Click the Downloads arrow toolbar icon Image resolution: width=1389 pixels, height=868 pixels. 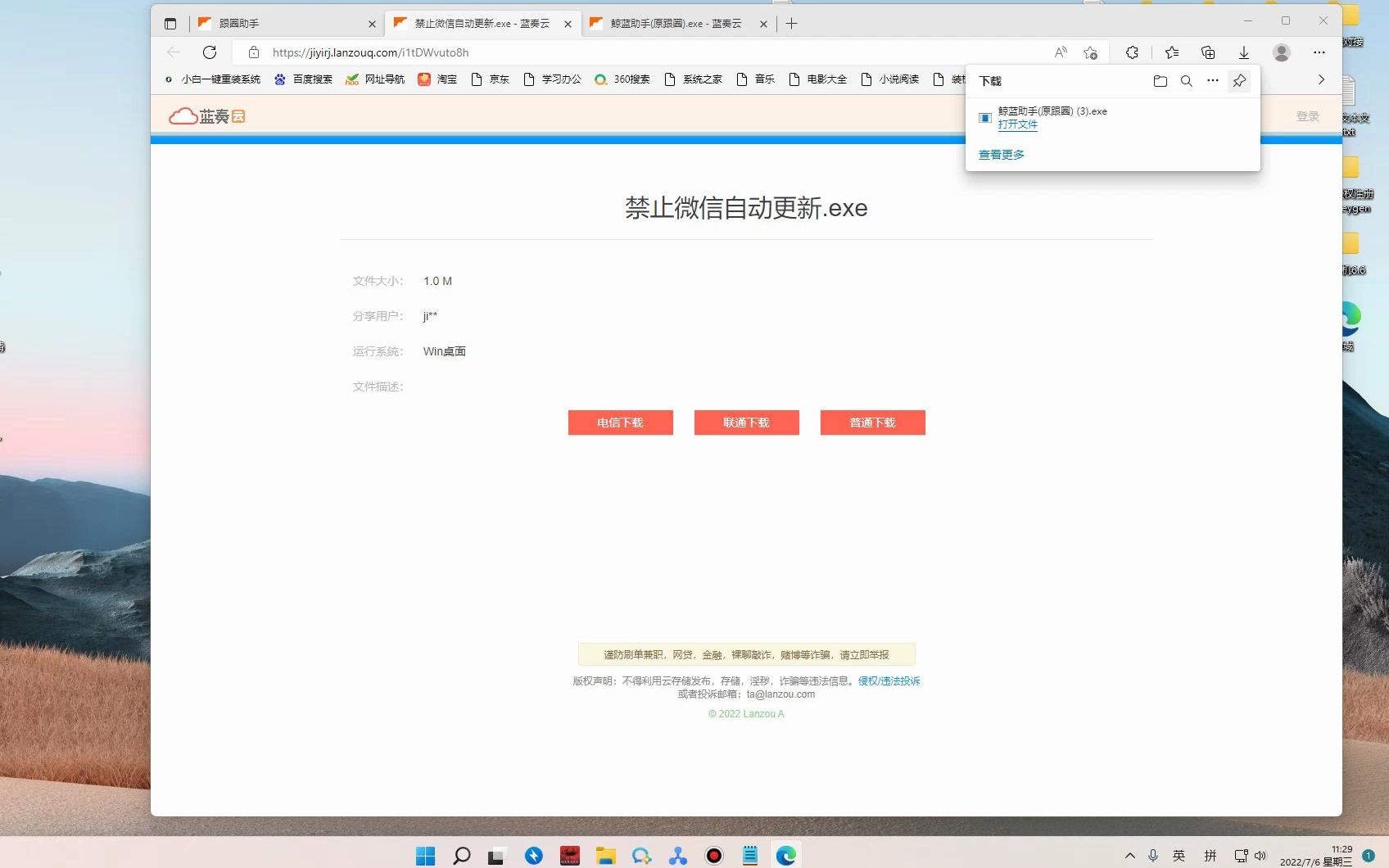click(x=1244, y=52)
